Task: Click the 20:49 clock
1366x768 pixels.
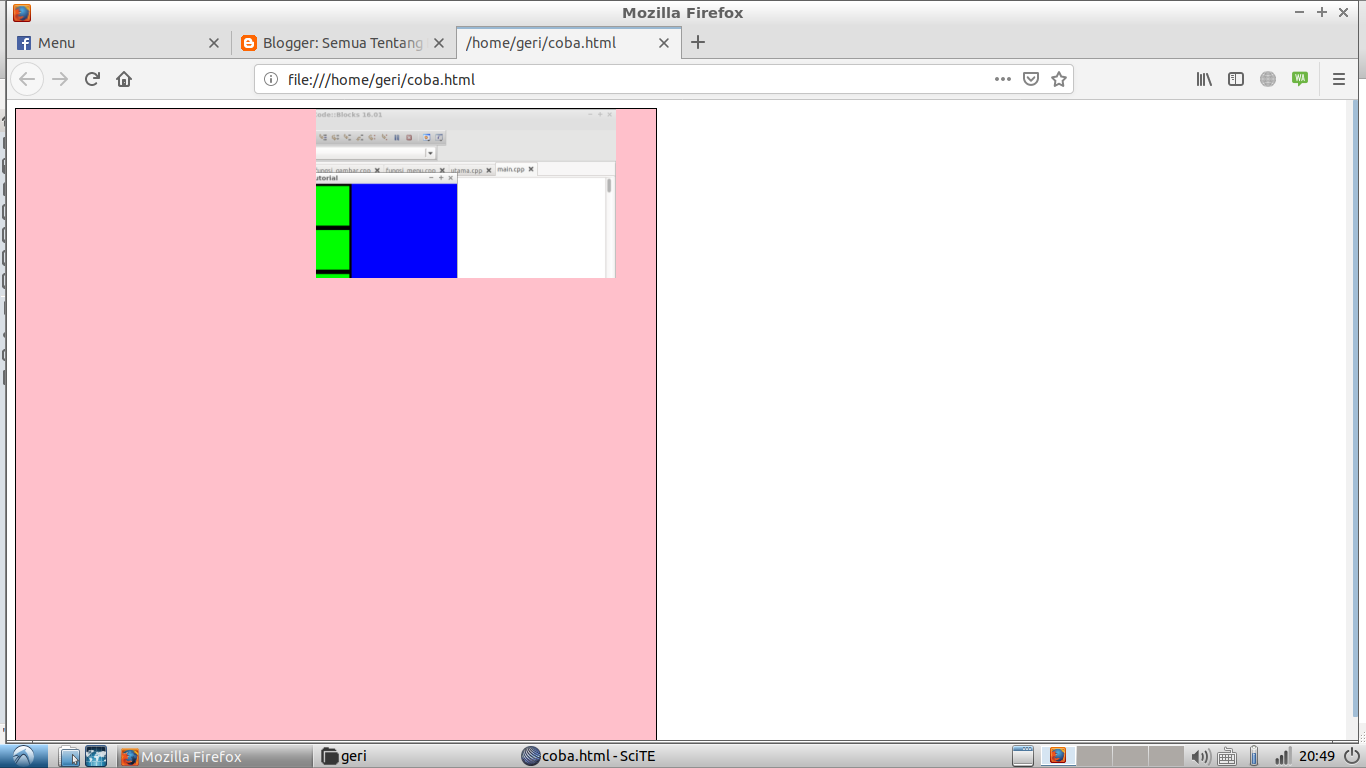Action: (x=1317, y=756)
